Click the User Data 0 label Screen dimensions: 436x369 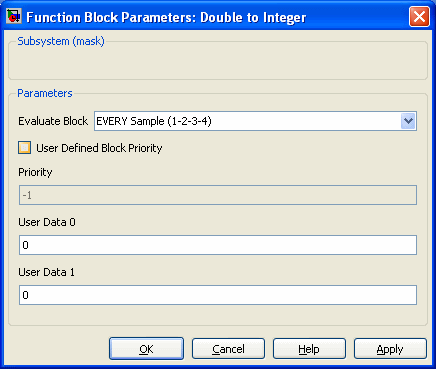pyautogui.click(x=47, y=222)
